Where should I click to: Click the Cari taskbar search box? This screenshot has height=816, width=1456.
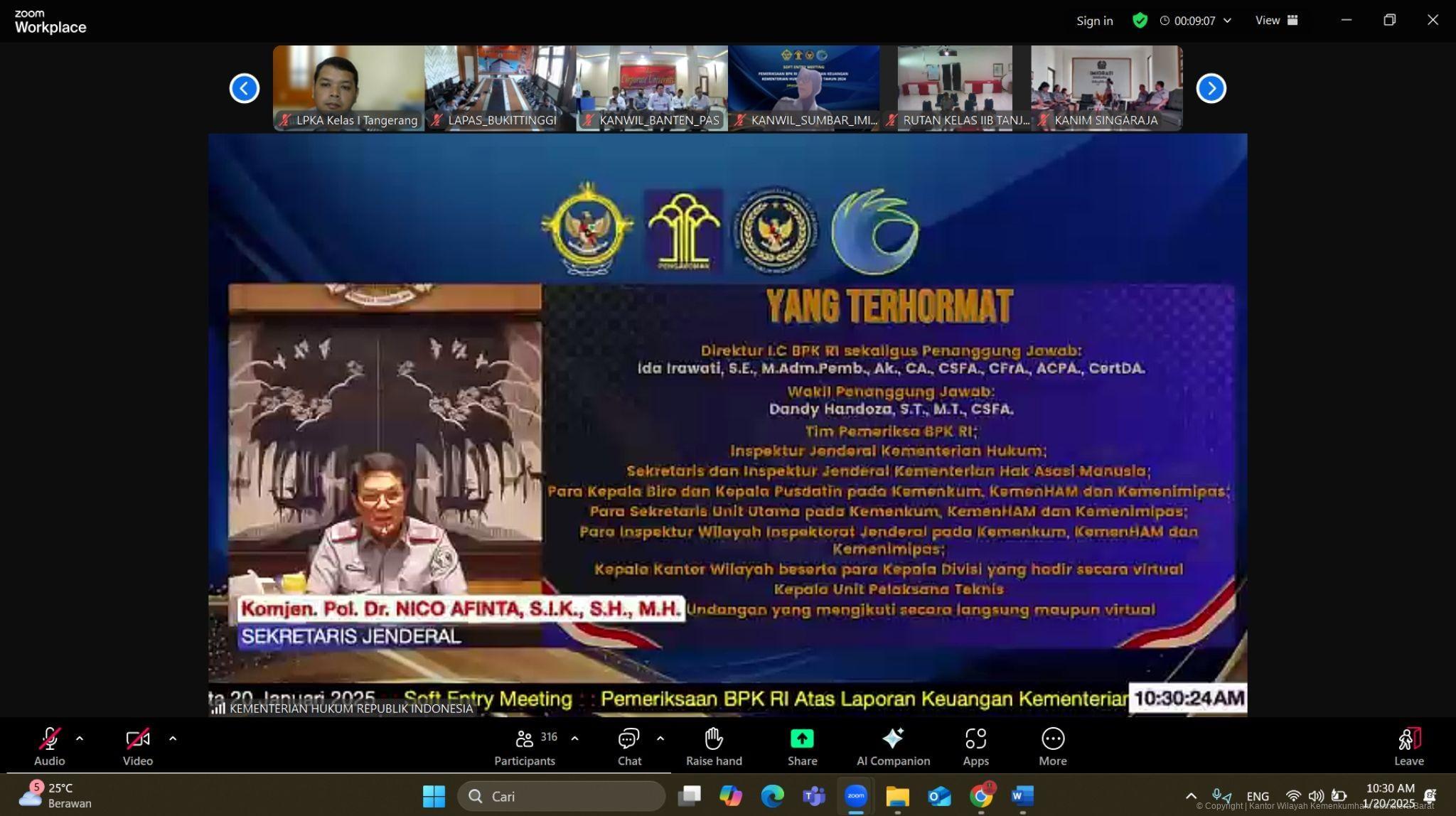point(561,796)
